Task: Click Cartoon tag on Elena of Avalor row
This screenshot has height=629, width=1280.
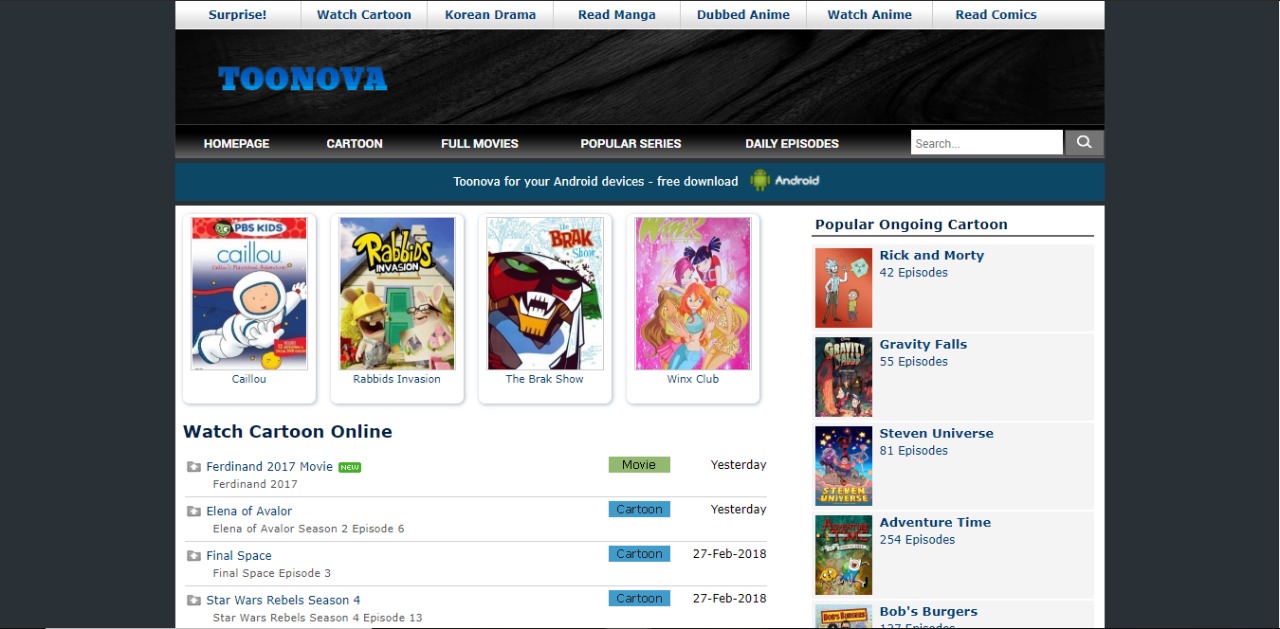Action: click(639, 510)
